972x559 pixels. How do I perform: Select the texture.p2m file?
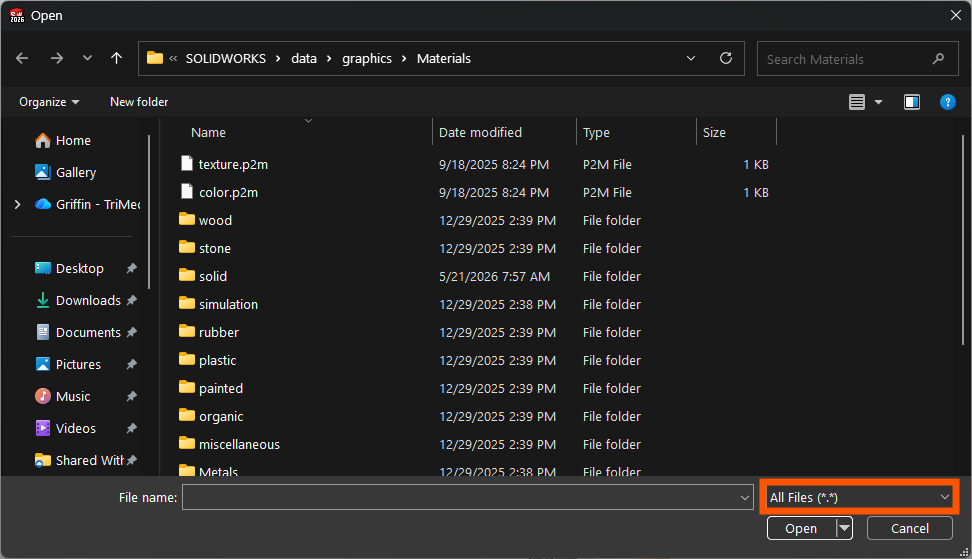click(233, 164)
